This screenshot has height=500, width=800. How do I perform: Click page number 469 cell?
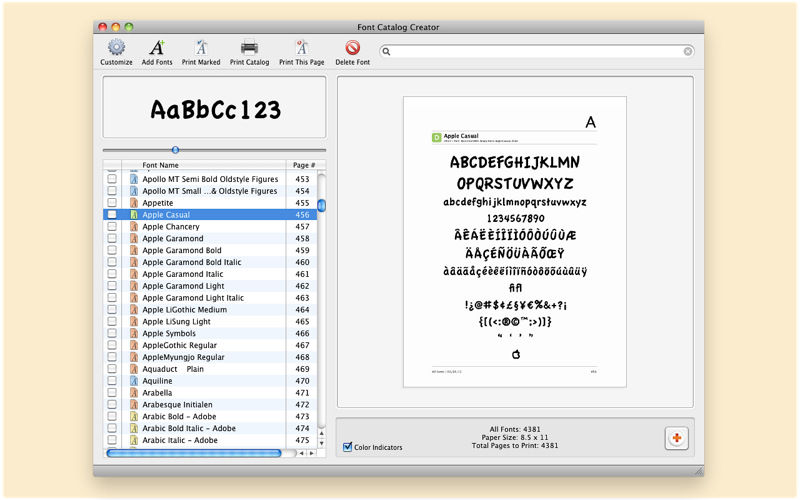tap(302, 369)
